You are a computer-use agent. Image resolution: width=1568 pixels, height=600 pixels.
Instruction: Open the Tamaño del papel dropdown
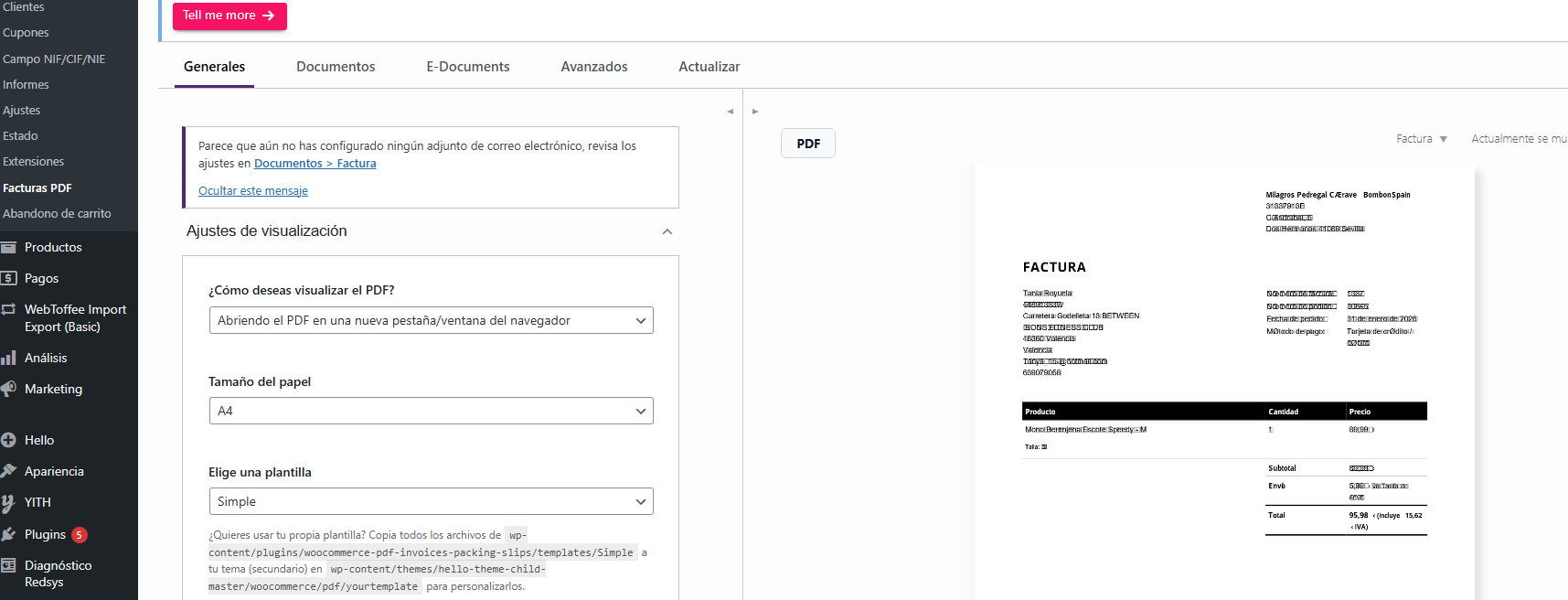coord(431,411)
